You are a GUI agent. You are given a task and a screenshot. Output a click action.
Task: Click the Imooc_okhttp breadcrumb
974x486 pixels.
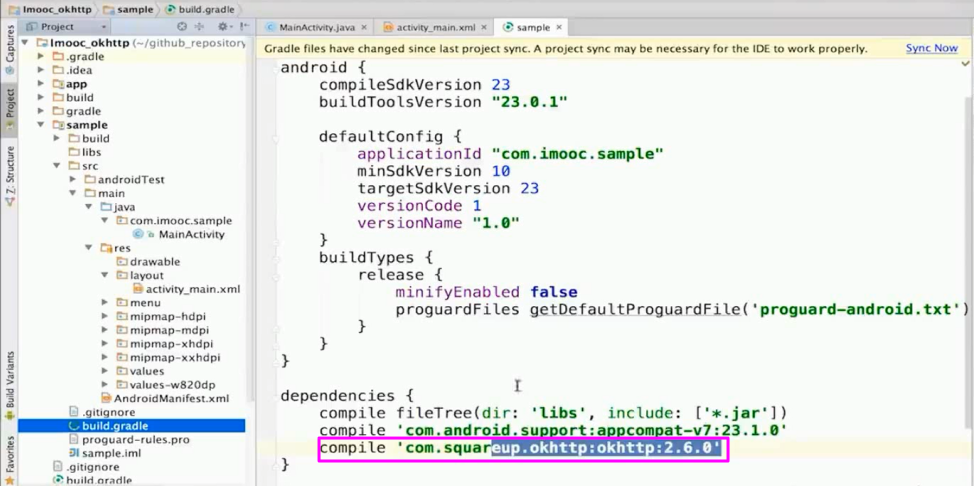point(48,9)
